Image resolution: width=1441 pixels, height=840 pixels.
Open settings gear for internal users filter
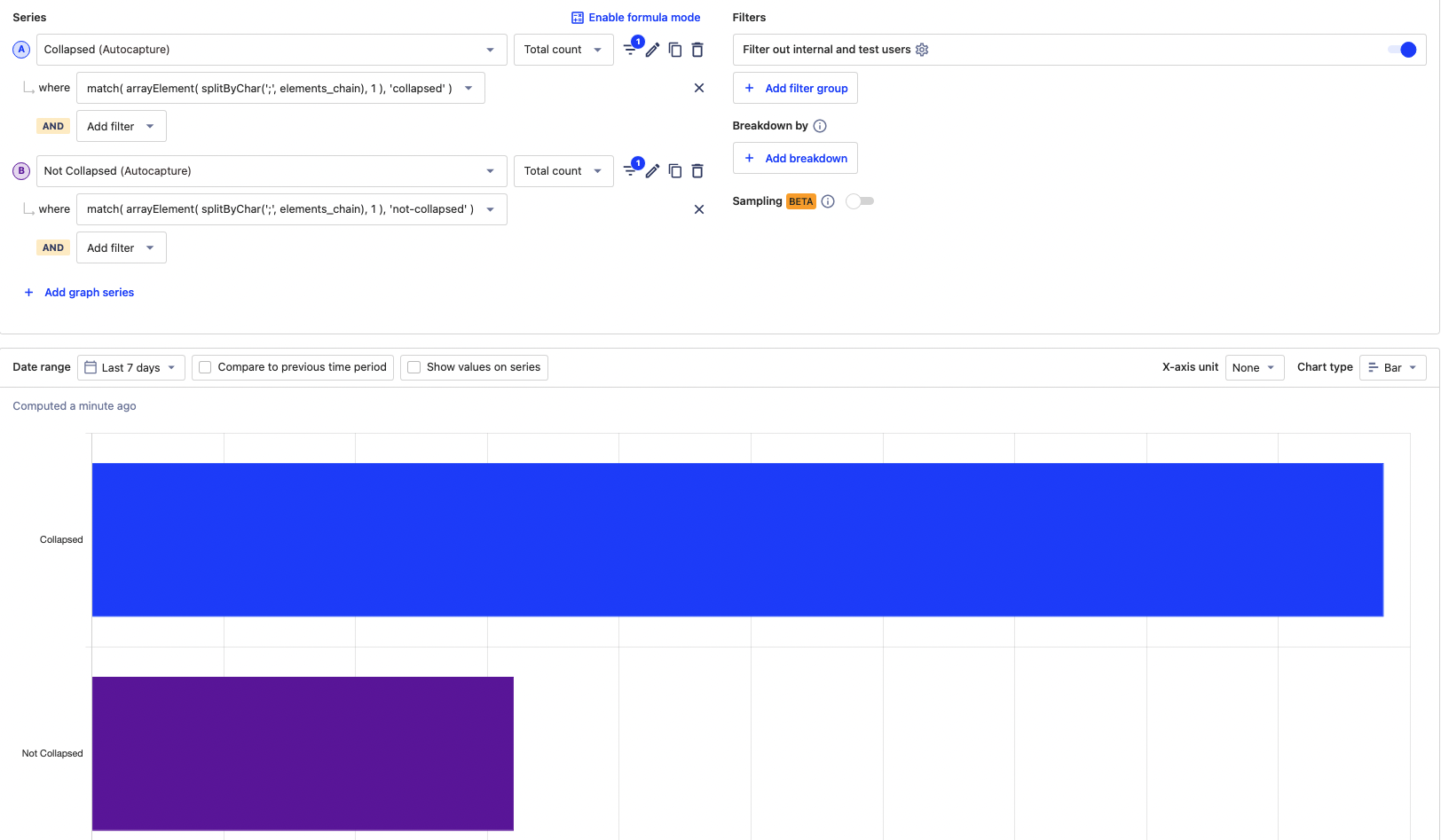click(x=922, y=50)
